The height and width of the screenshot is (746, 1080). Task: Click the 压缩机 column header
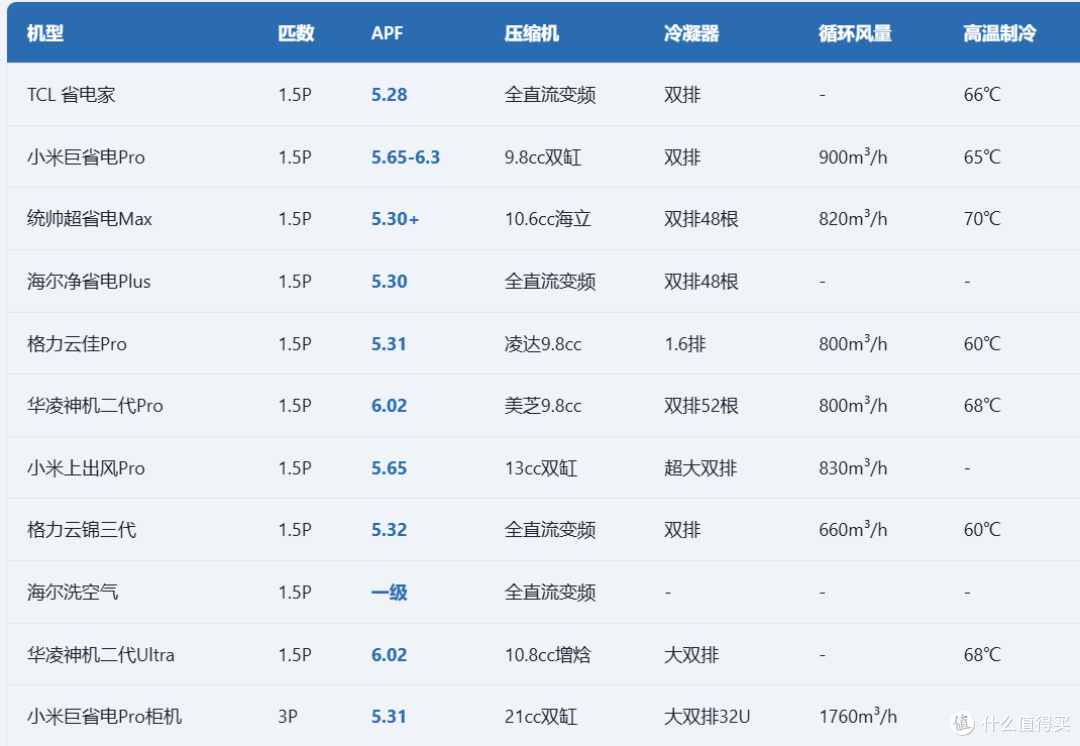pyautogui.click(x=532, y=33)
